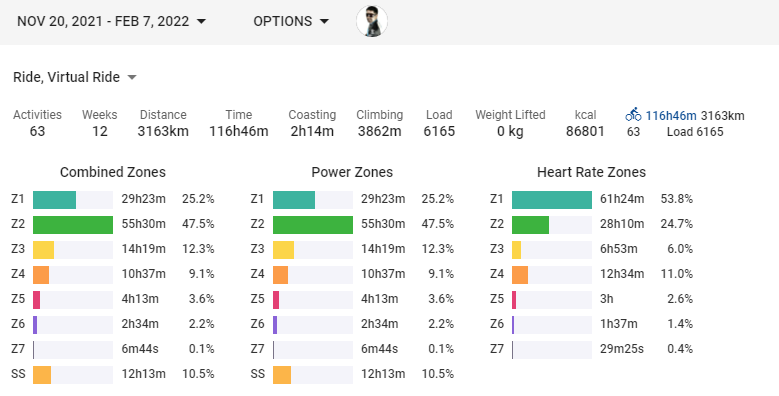
Task: Click the user profile avatar
Action: (x=372, y=21)
